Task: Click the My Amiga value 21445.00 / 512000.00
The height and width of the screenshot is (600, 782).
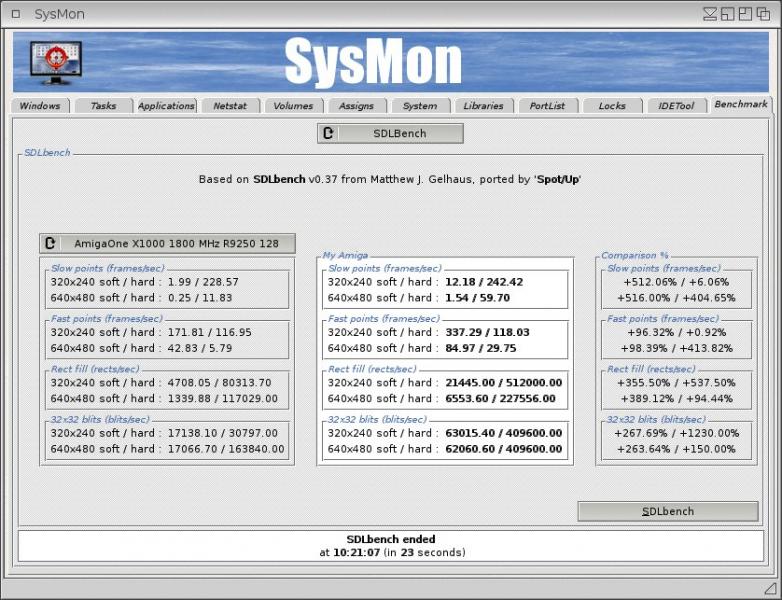Action: tap(504, 383)
